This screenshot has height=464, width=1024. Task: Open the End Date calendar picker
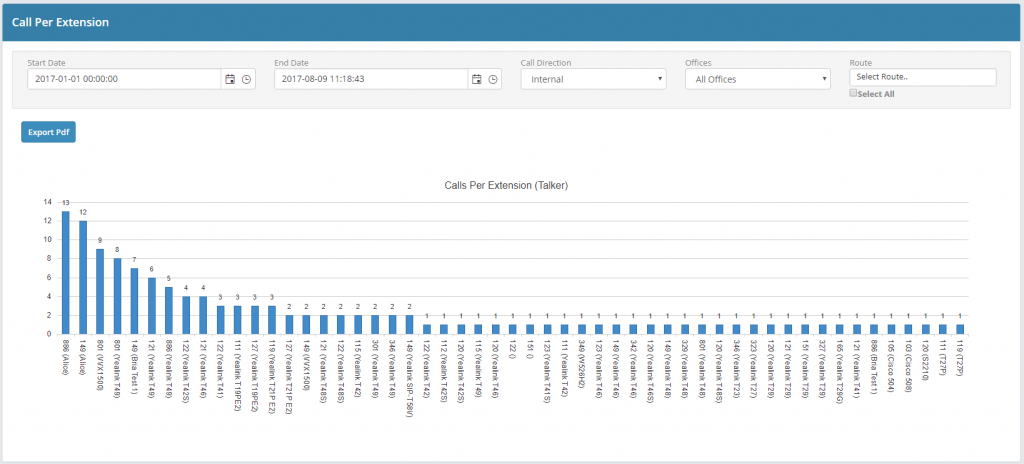tap(477, 79)
